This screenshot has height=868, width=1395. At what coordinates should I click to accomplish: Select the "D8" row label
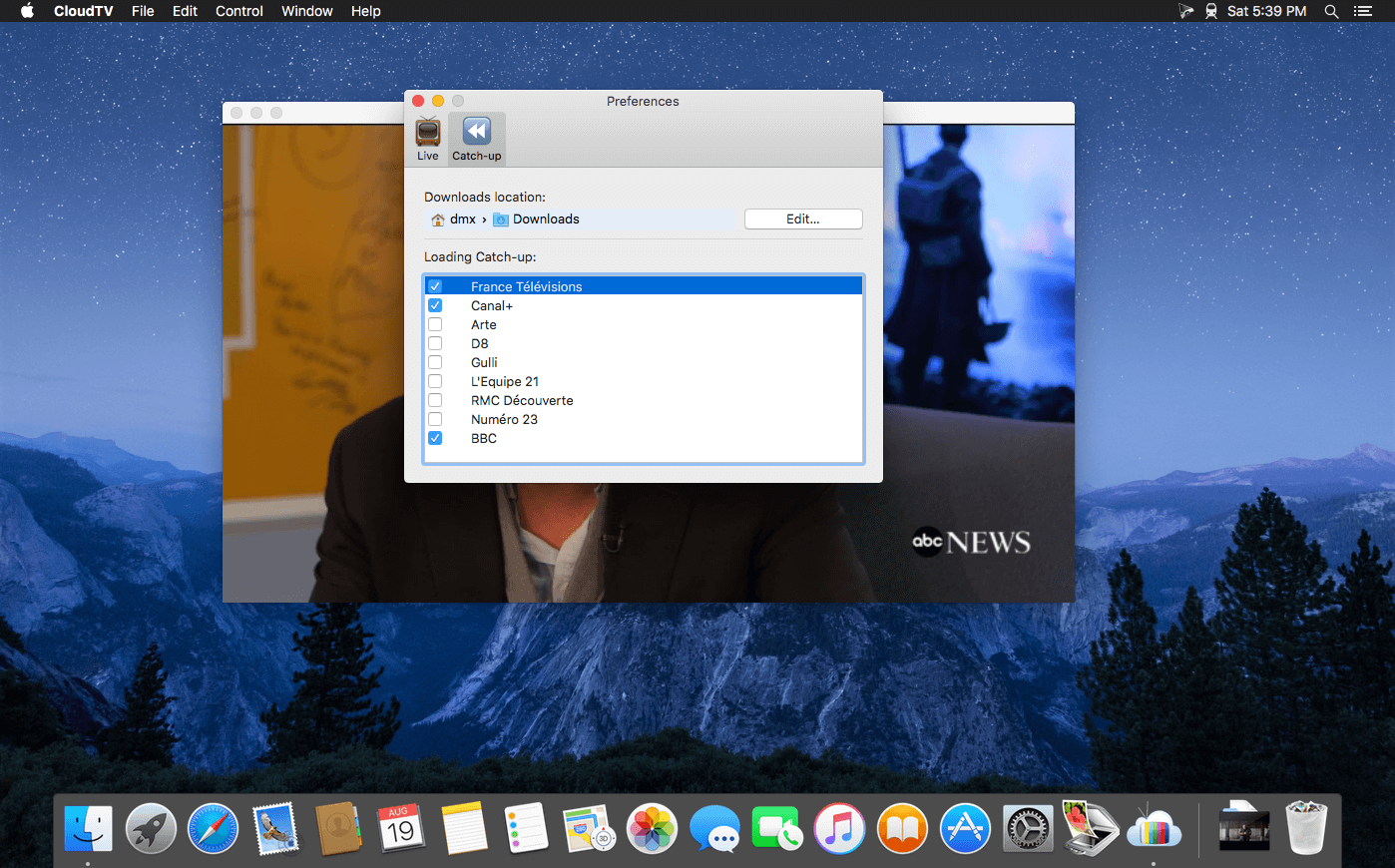(x=480, y=343)
